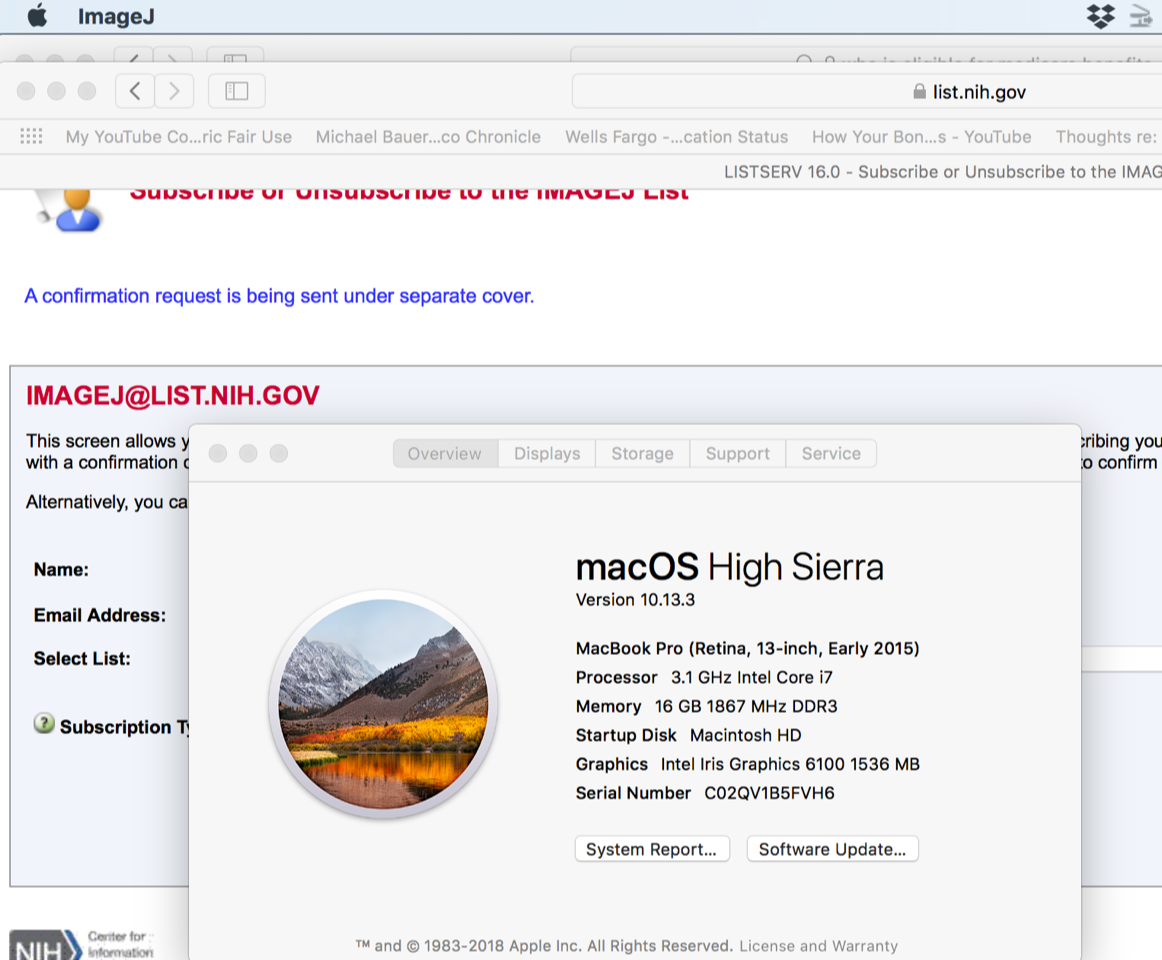Image resolution: width=1162 pixels, height=960 pixels.
Task: Click the Subscription Type help icon
Action: click(x=44, y=723)
